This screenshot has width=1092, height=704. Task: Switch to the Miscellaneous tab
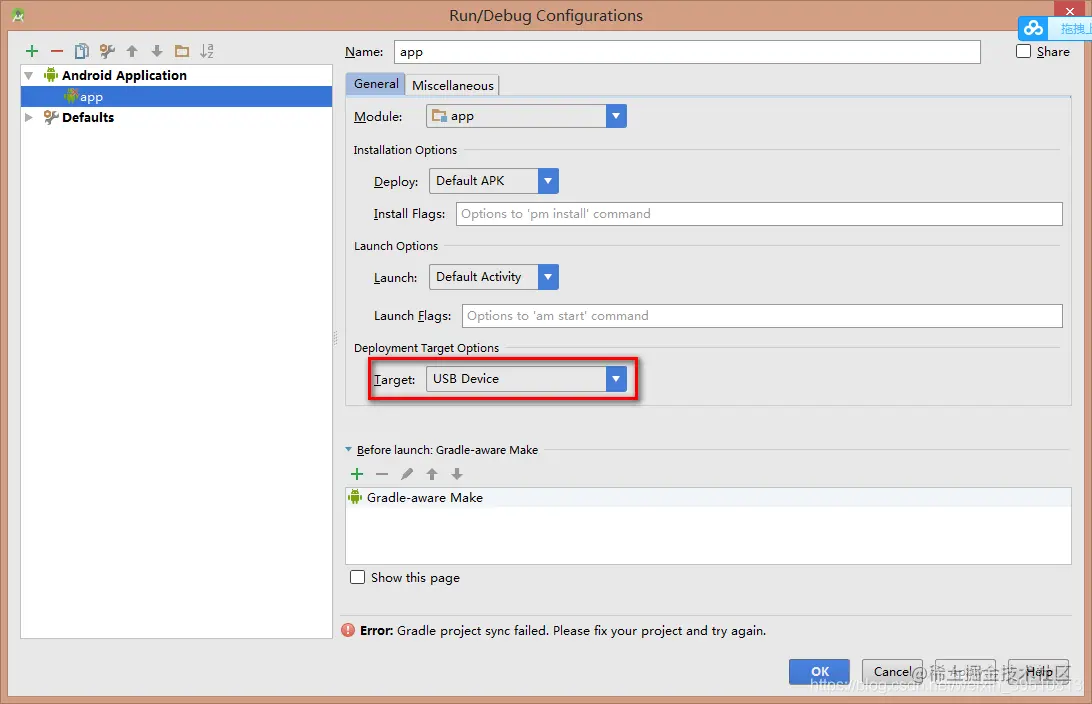pyautogui.click(x=453, y=85)
